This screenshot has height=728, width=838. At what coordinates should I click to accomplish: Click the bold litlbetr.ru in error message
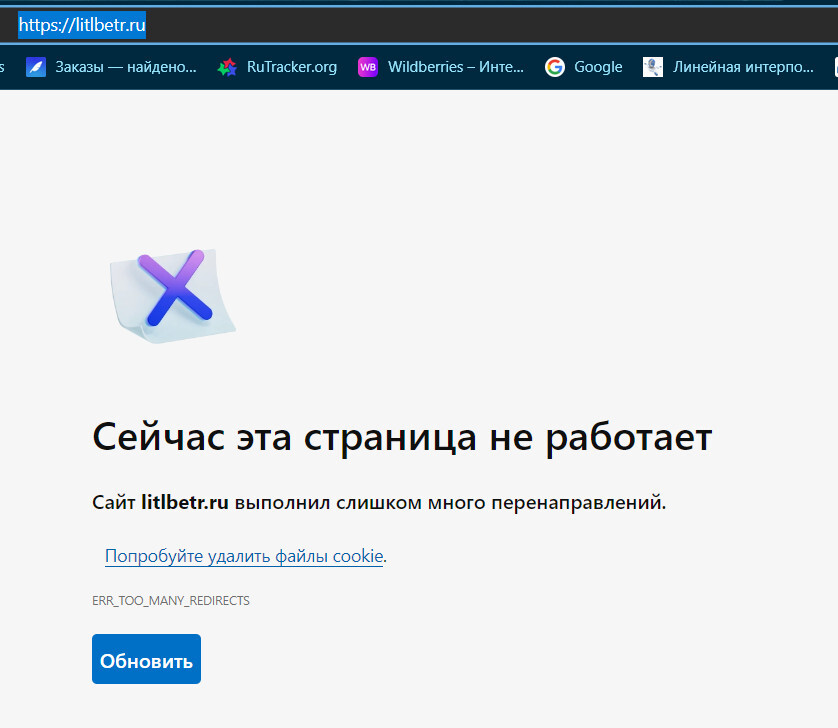185,502
